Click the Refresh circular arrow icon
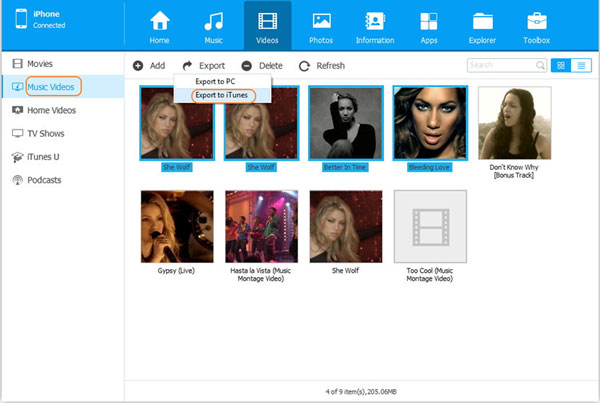The image size is (600, 403). pos(304,66)
